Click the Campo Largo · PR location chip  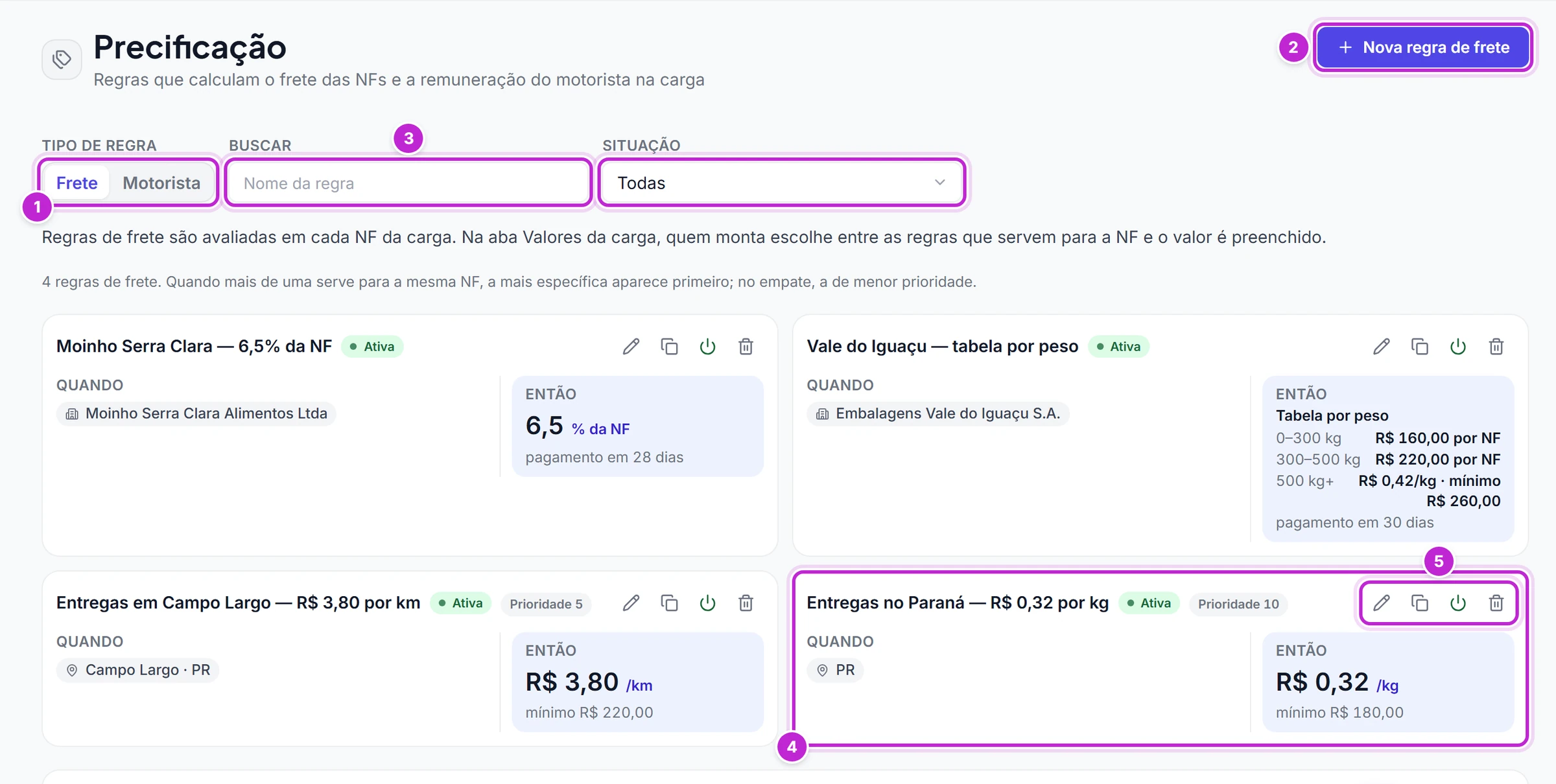137,670
